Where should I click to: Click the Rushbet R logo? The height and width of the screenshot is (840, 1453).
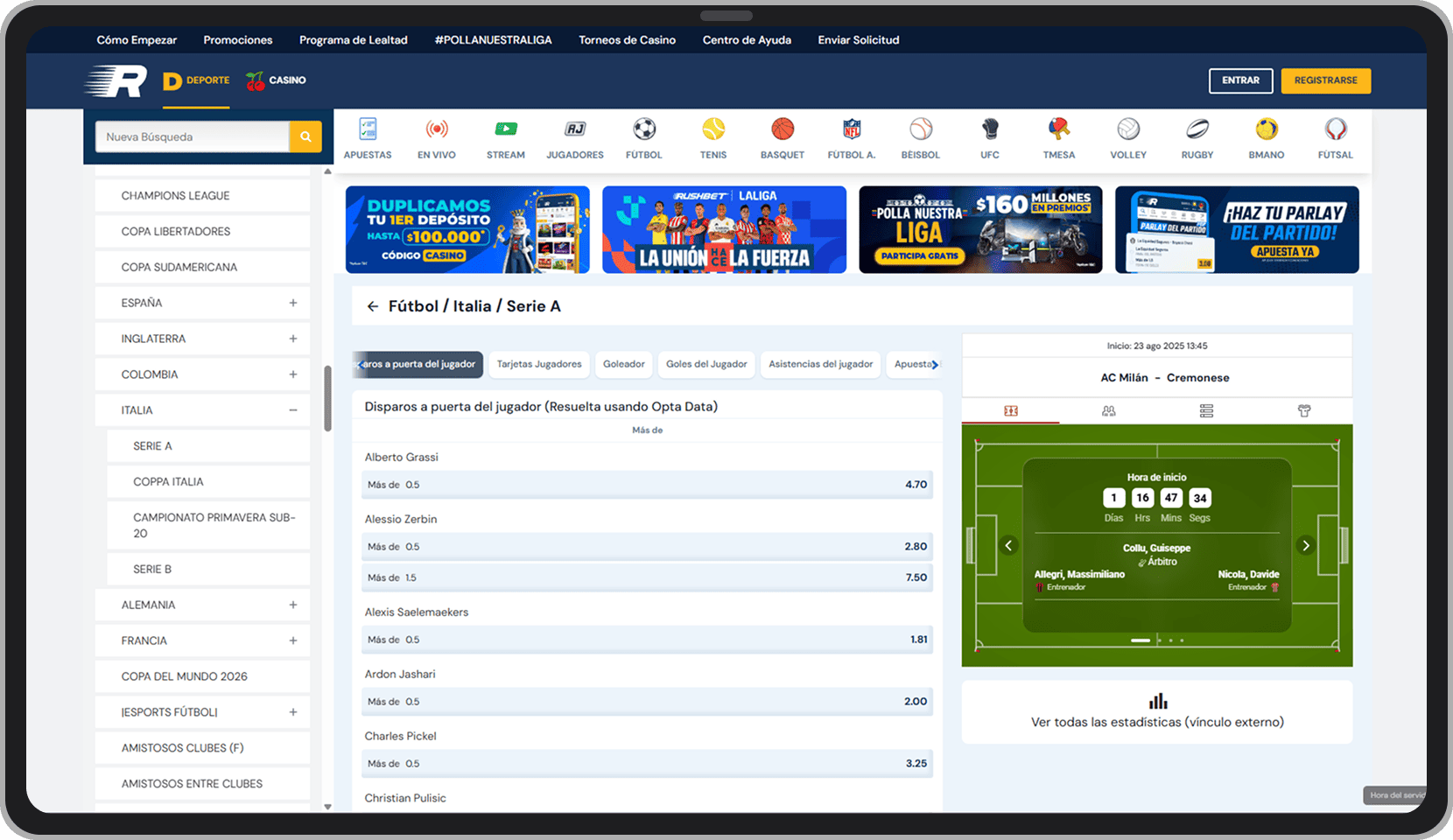[116, 81]
